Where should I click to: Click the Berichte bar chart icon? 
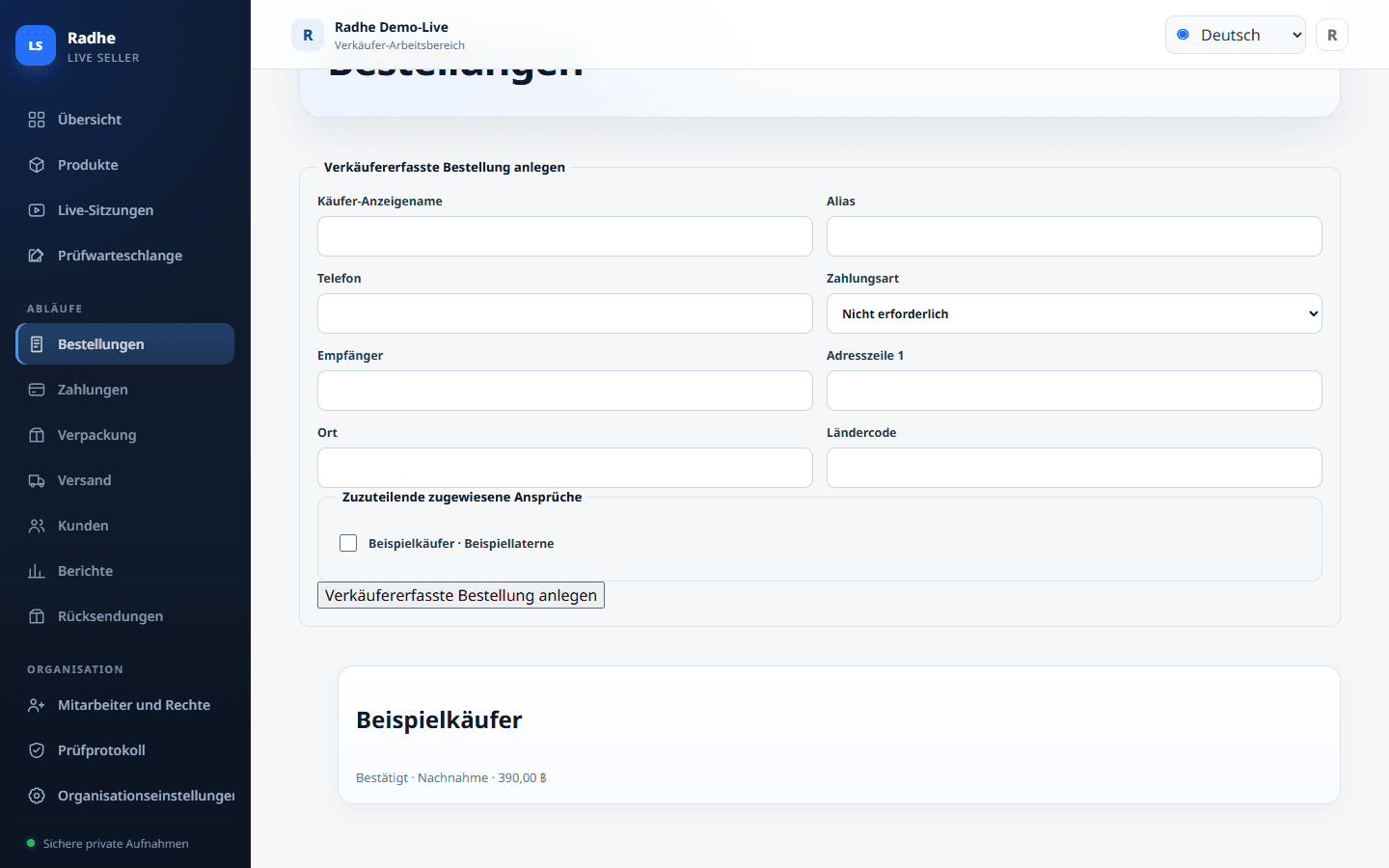point(37,571)
